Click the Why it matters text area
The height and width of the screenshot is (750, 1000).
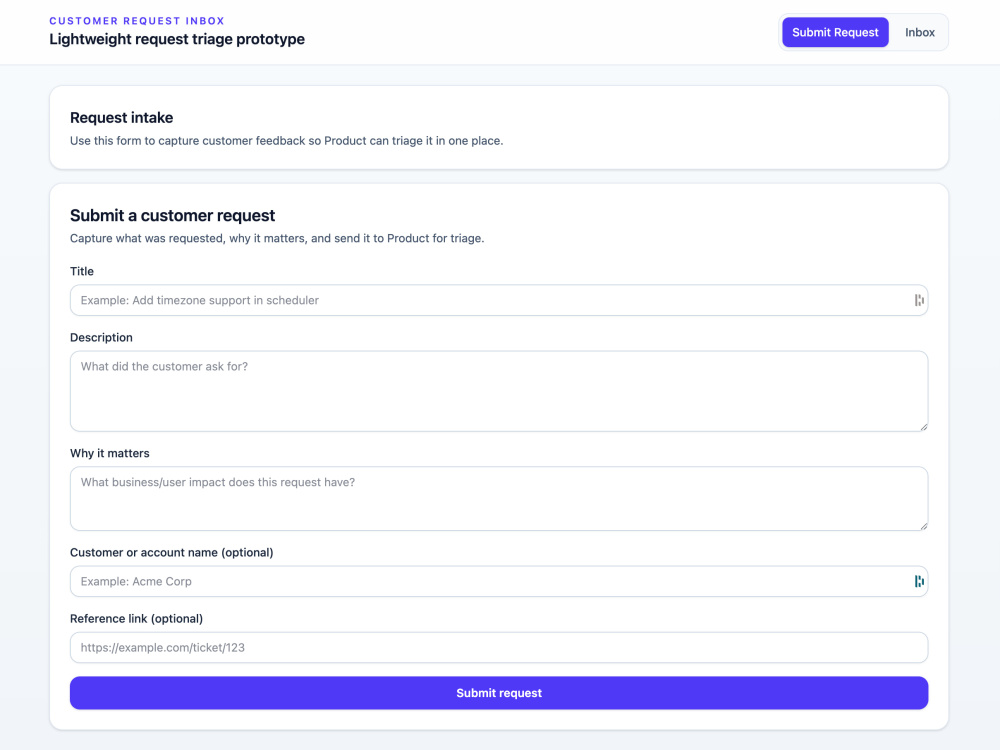pos(499,498)
